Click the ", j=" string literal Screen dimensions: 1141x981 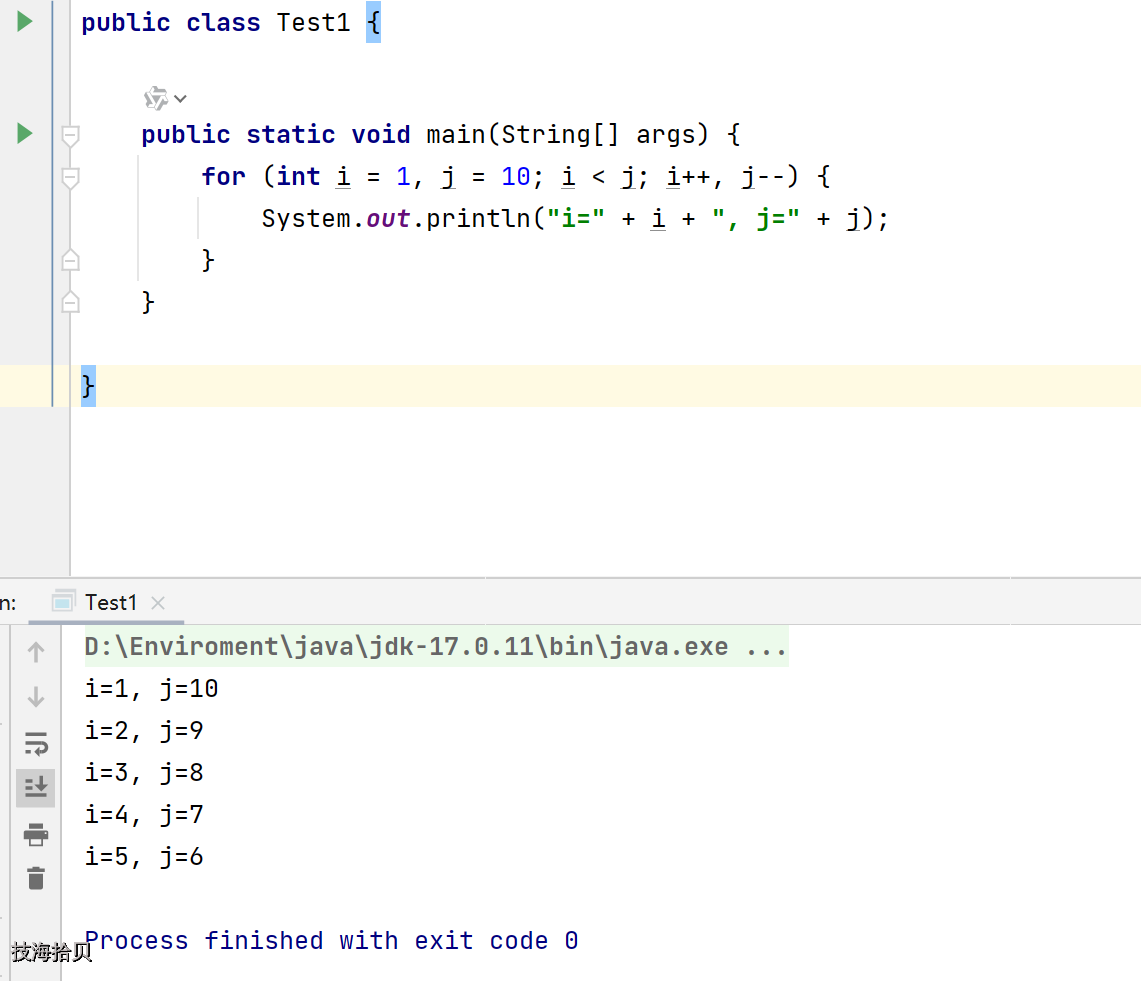[755, 219]
